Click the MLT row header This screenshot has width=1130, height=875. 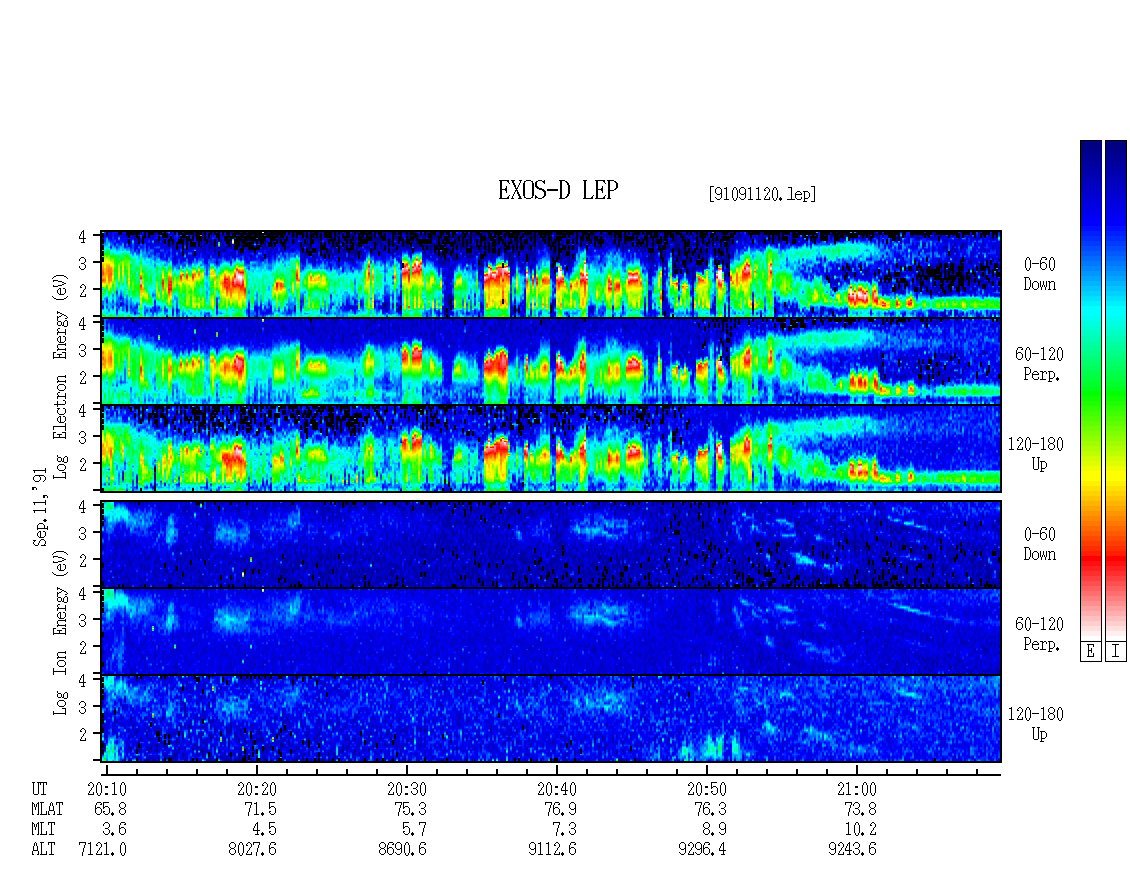pos(43,830)
